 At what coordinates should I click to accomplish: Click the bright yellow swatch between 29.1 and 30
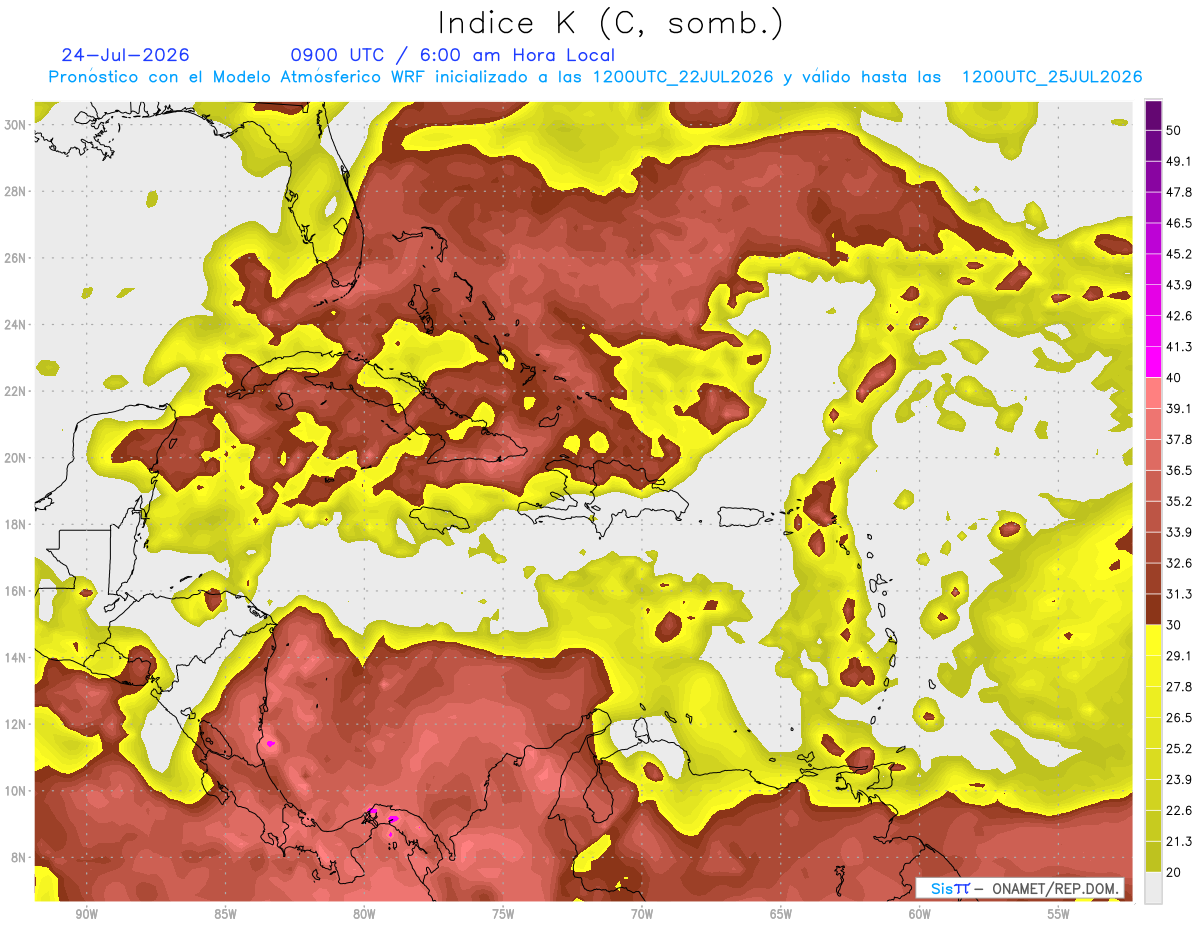(x=1153, y=640)
